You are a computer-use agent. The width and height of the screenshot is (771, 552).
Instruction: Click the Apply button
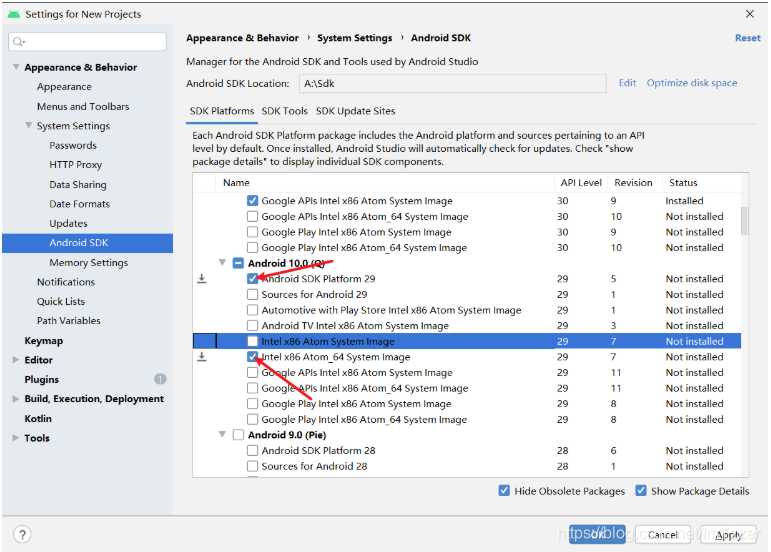[x=728, y=534]
